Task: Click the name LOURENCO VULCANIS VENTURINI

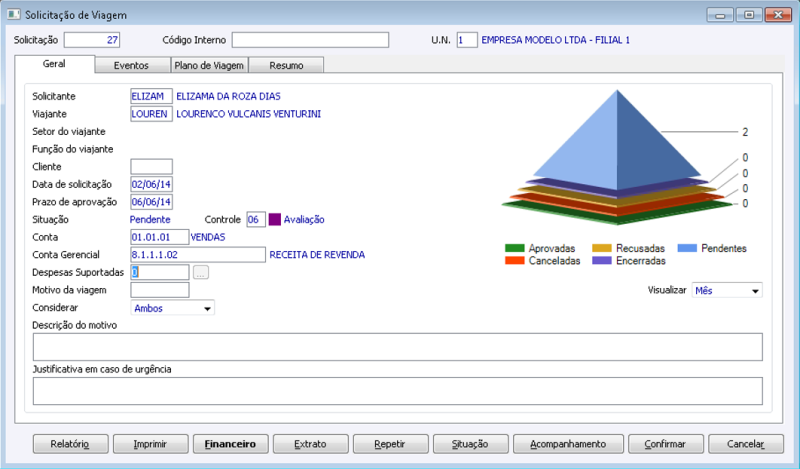Action: pyautogui.click(x=248, y=114)
